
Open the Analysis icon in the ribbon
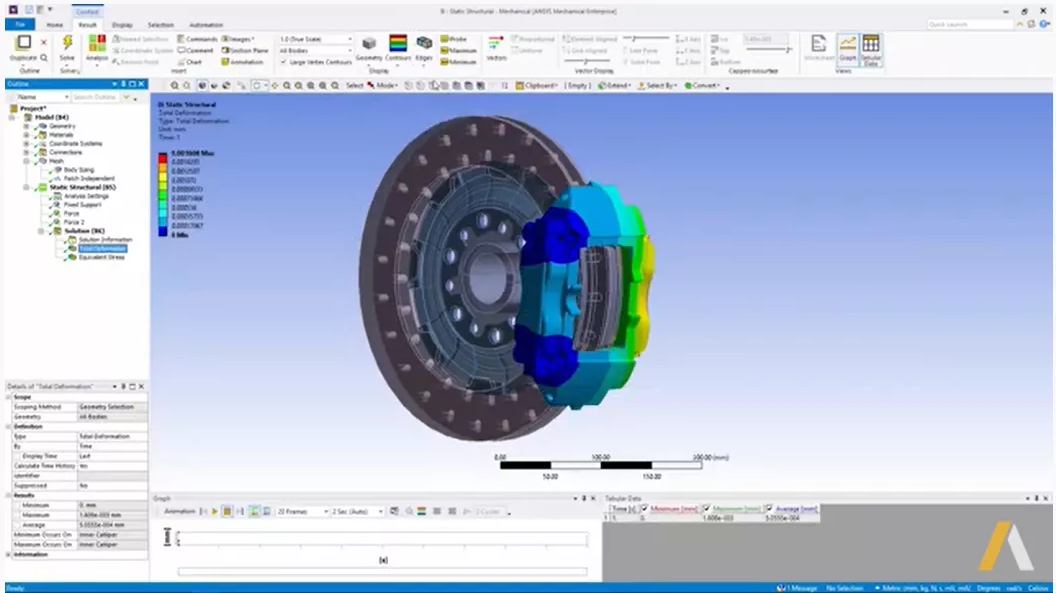point(97,44)
